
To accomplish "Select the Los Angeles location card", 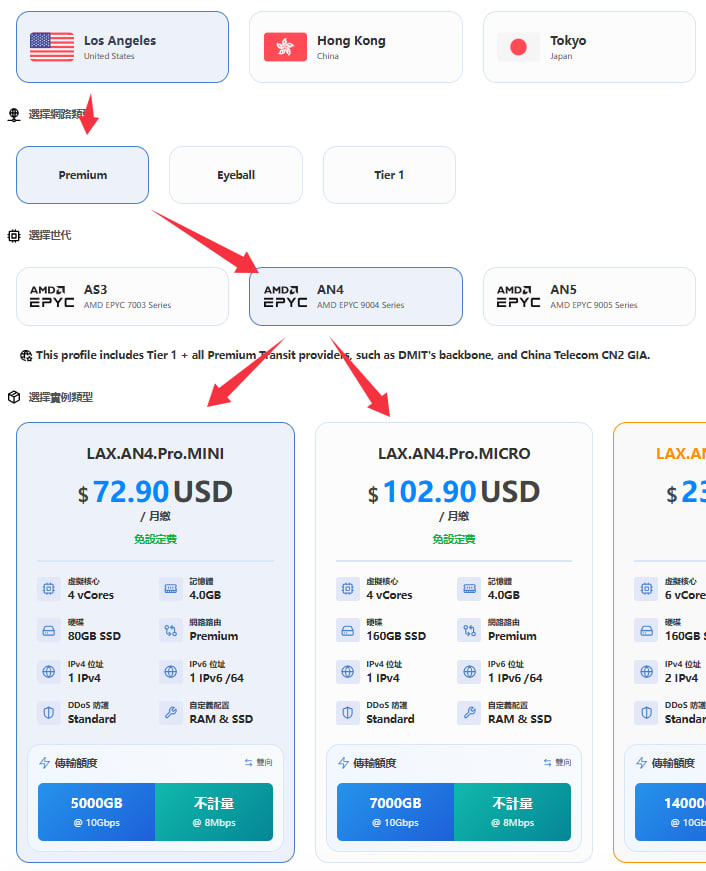I will 122,47.
